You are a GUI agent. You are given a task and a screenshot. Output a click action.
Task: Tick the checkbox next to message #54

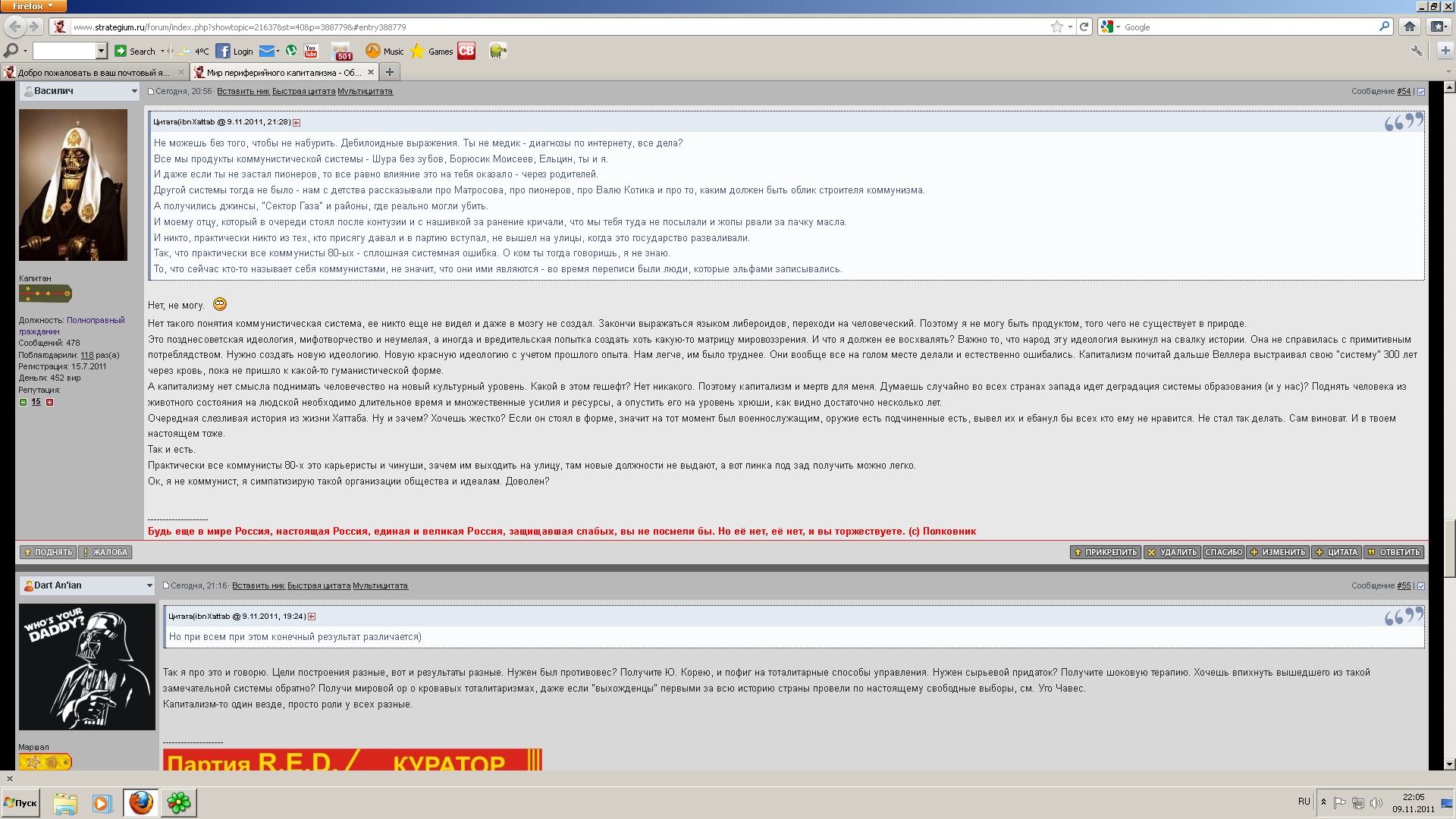click(1421, 92)
